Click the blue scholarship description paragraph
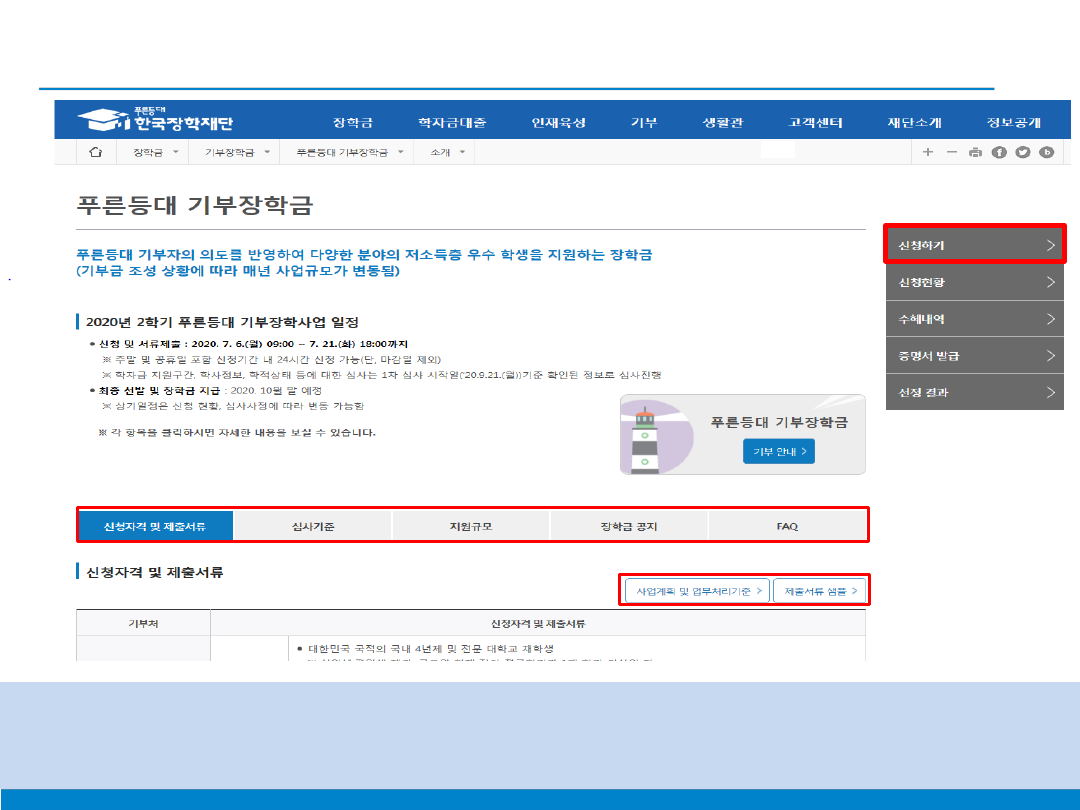Image resolution: width=1080 pixels, height=810 pixels. [364, 262]
